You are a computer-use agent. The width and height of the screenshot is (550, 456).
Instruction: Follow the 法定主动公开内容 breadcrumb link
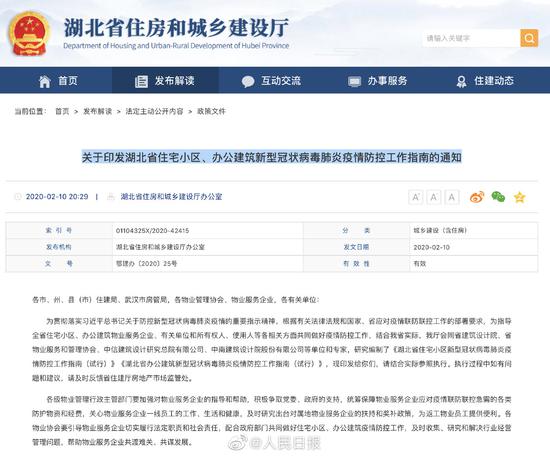[x=154, y=111]
